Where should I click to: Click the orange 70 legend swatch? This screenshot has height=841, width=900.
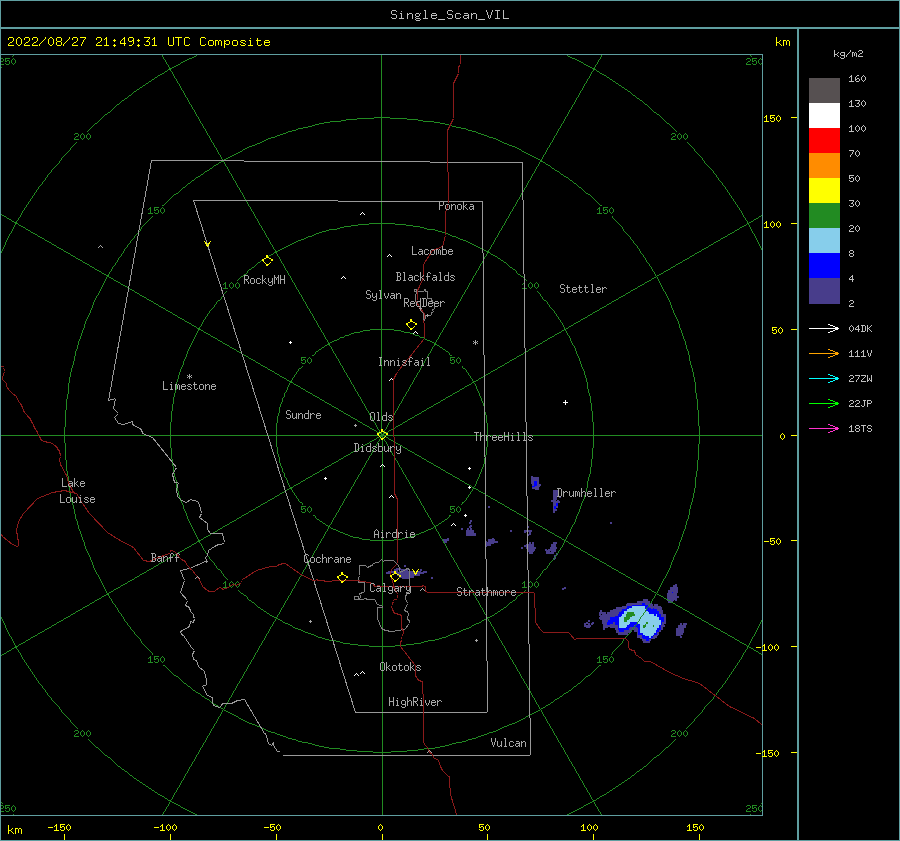pos(824,165)
